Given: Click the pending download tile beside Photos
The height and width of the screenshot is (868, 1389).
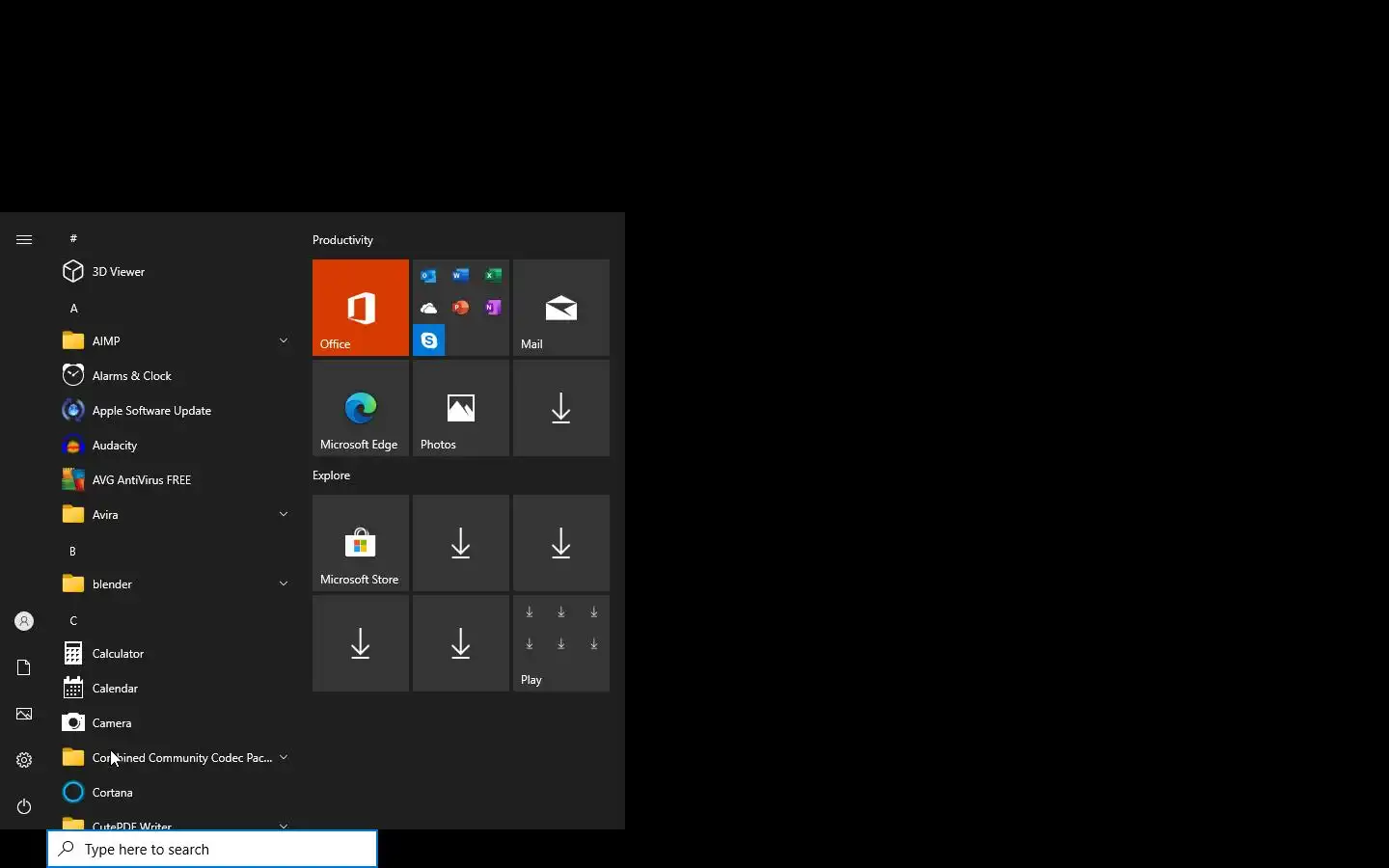Looking at the screenshot, I should point(561,408).
